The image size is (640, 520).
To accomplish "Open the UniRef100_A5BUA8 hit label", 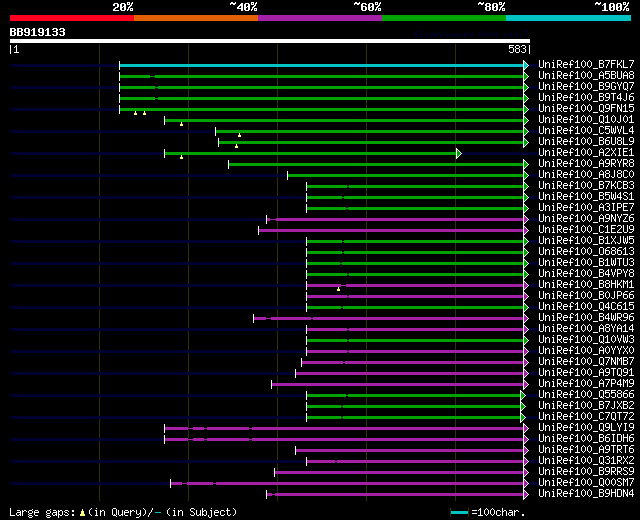I will click(x=586, y=75).
